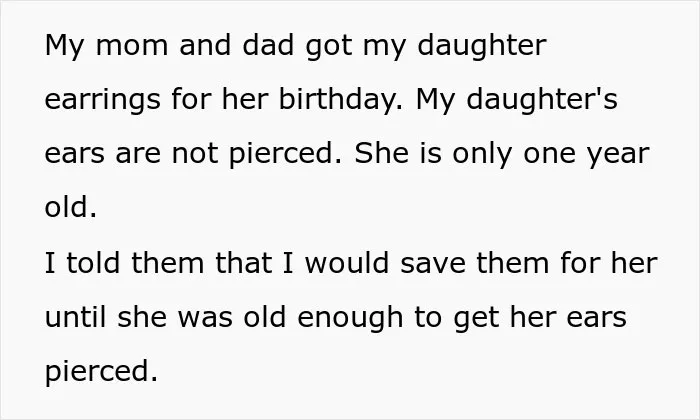
Task: Click "pierced." in the third line
Action: tap(286, 154)
